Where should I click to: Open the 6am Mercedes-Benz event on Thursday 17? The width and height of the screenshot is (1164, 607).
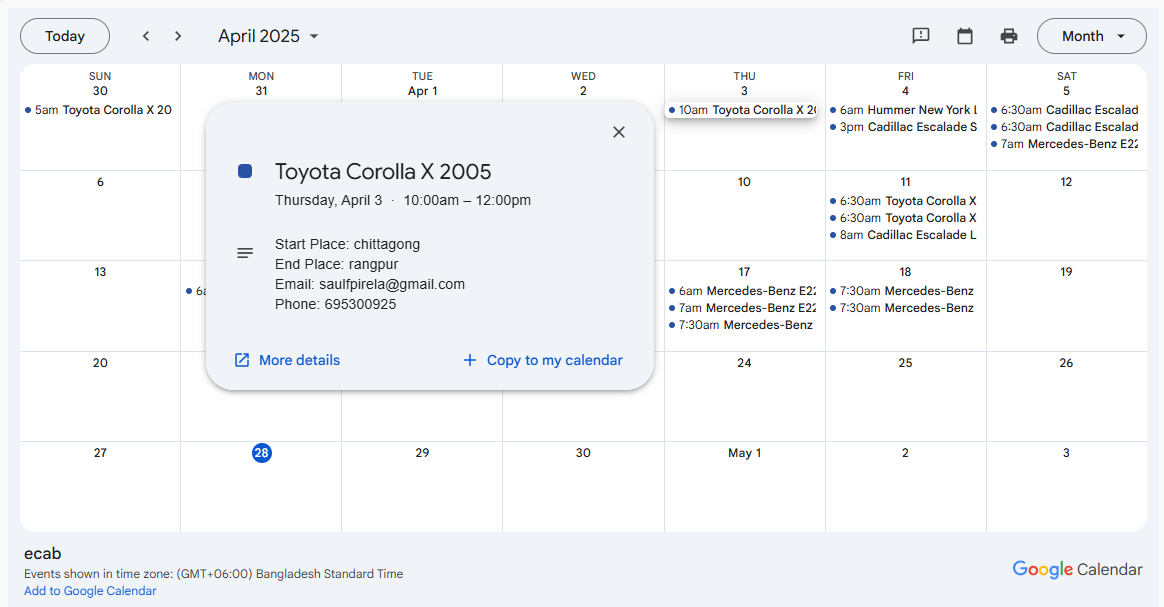click(743, 291)
